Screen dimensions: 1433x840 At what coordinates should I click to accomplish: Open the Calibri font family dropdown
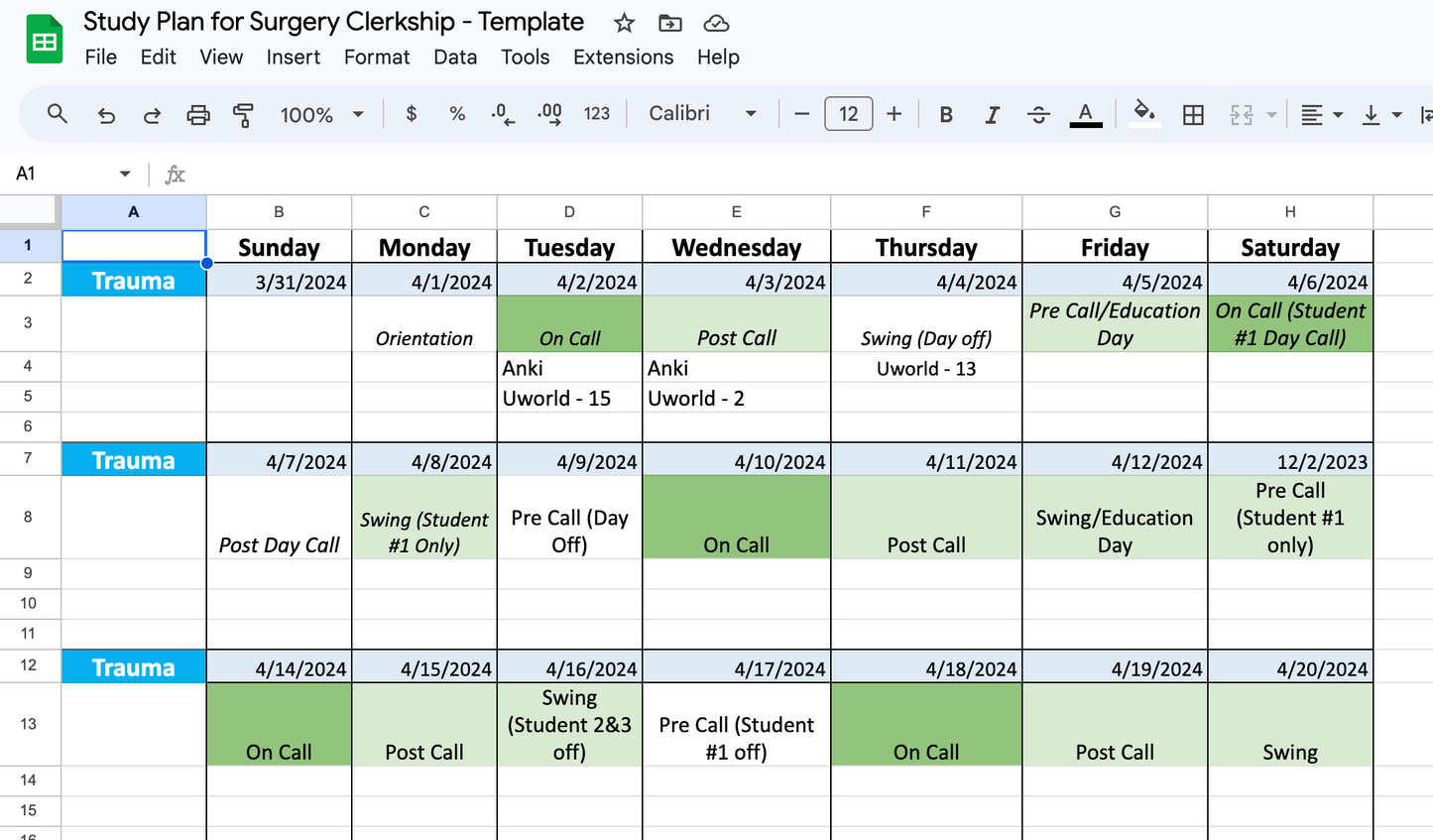click(x=702, y=114)
